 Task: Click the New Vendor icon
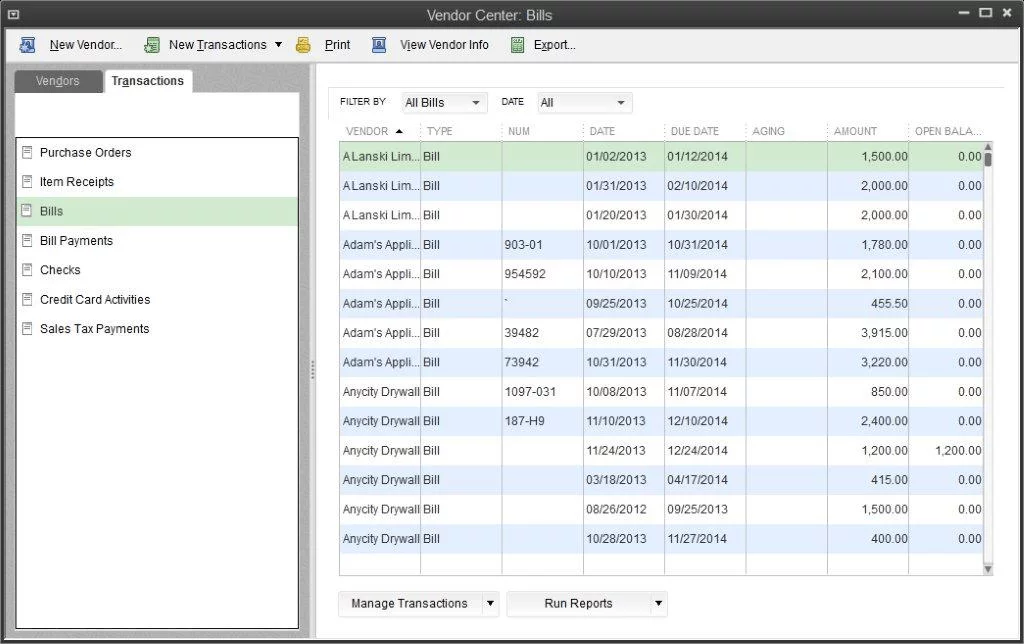tap(27, 44)
